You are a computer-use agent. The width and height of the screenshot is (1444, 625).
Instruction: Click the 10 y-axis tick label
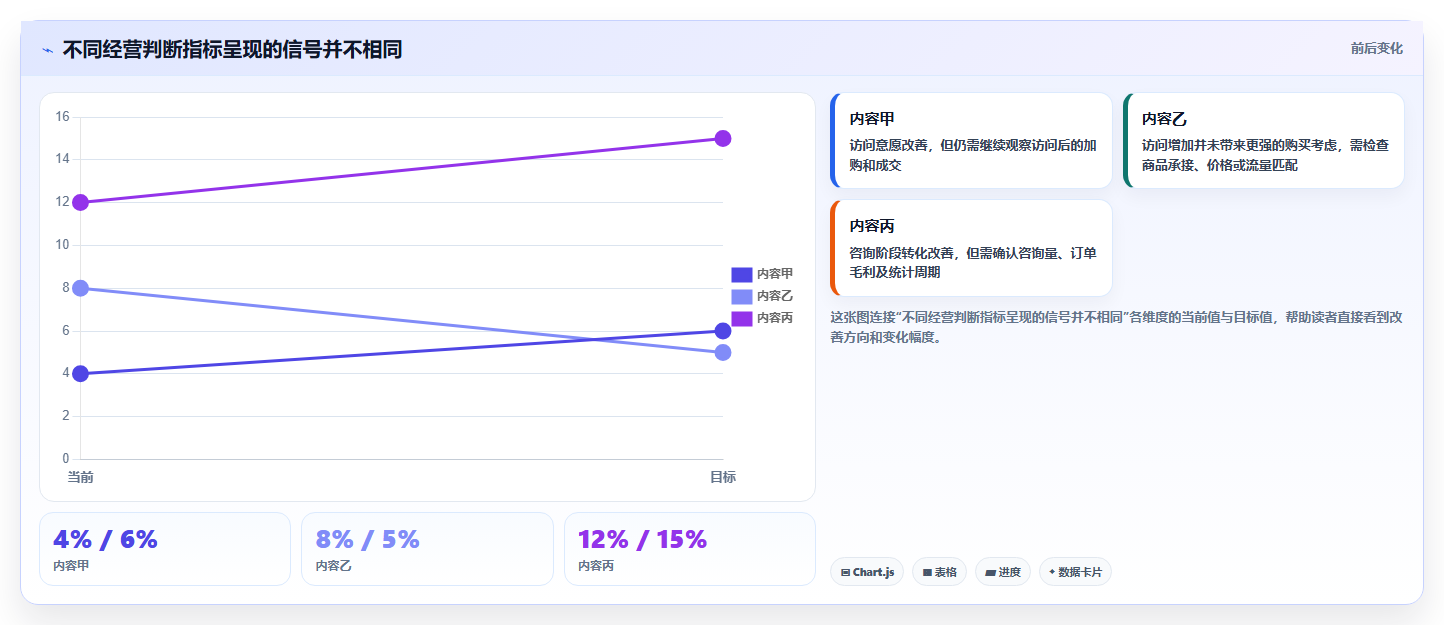(62, 245)
